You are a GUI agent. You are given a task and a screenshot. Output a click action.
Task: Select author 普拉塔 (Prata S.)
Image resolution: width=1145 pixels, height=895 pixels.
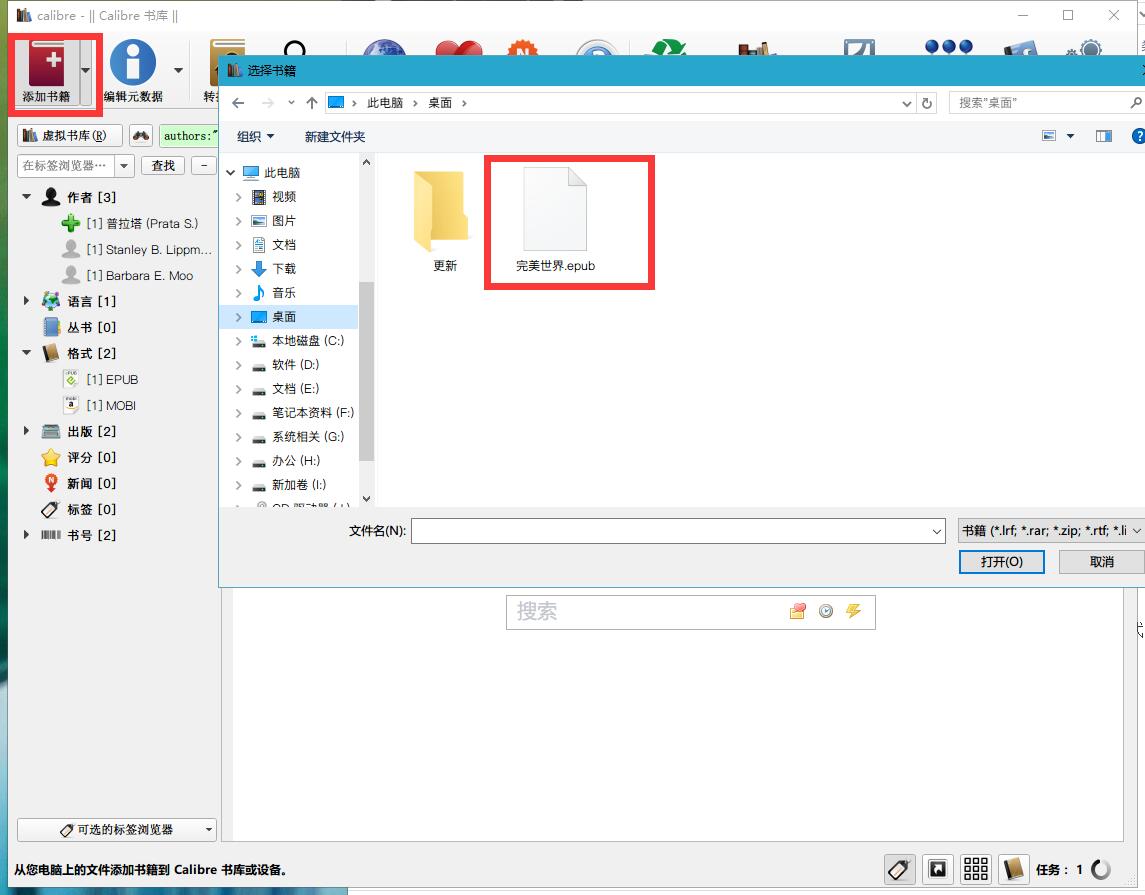142,223
